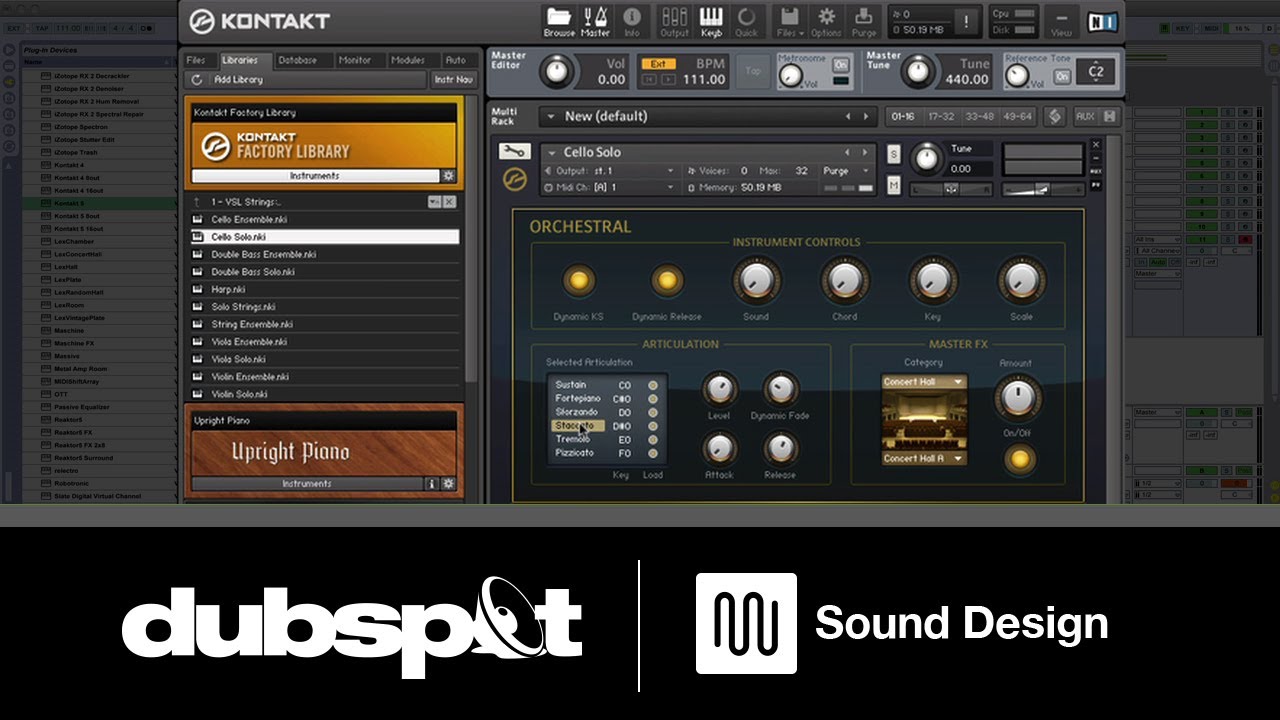Toggle the Dynamic KS light
Screen dimensions: 1280x720
tap(578, 281)
